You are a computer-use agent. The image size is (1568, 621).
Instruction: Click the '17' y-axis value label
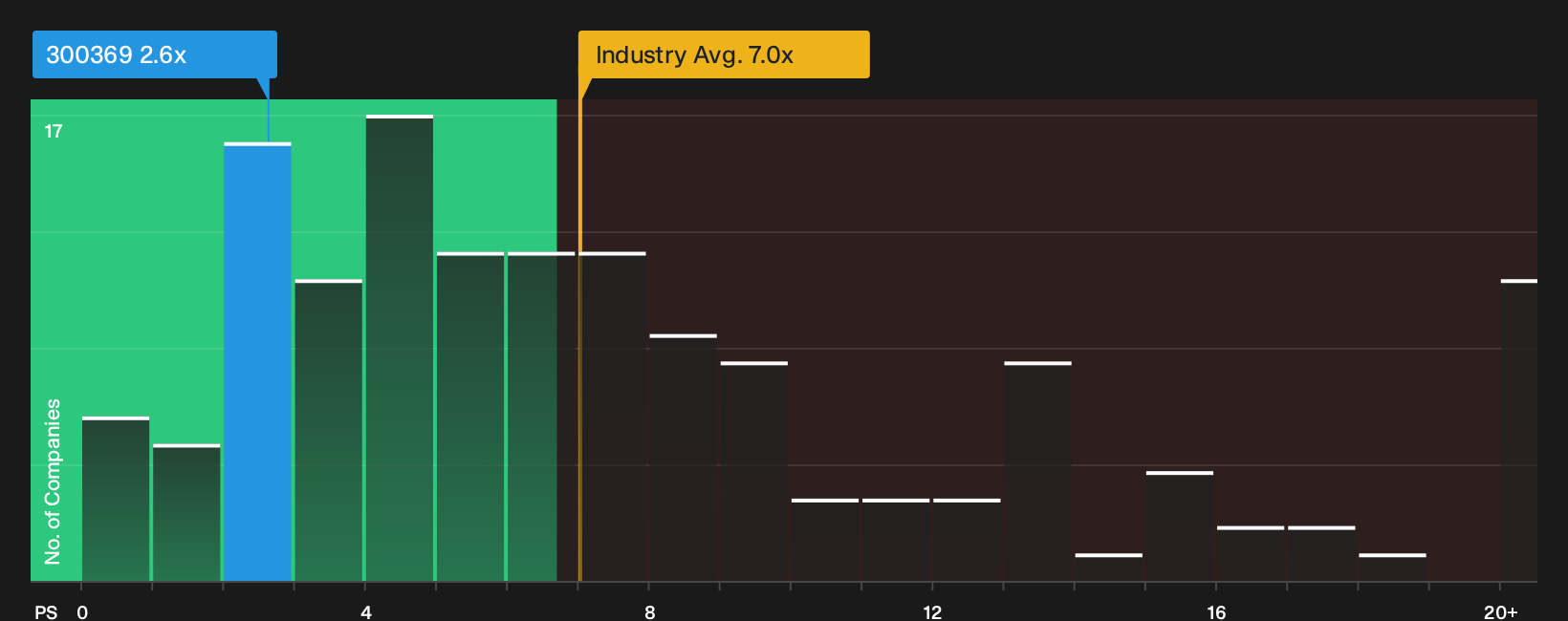(54, 132)
